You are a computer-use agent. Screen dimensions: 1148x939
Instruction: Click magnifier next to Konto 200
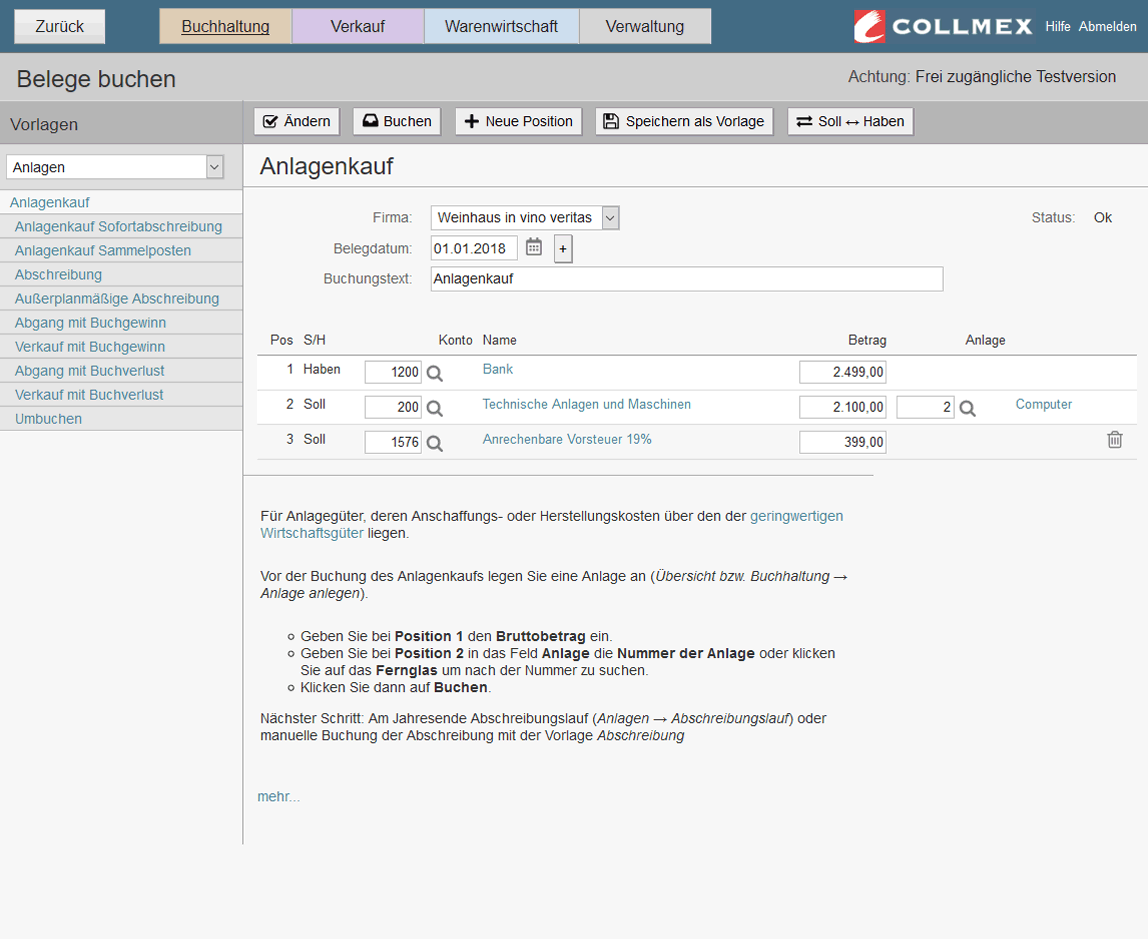coord(435,408)
